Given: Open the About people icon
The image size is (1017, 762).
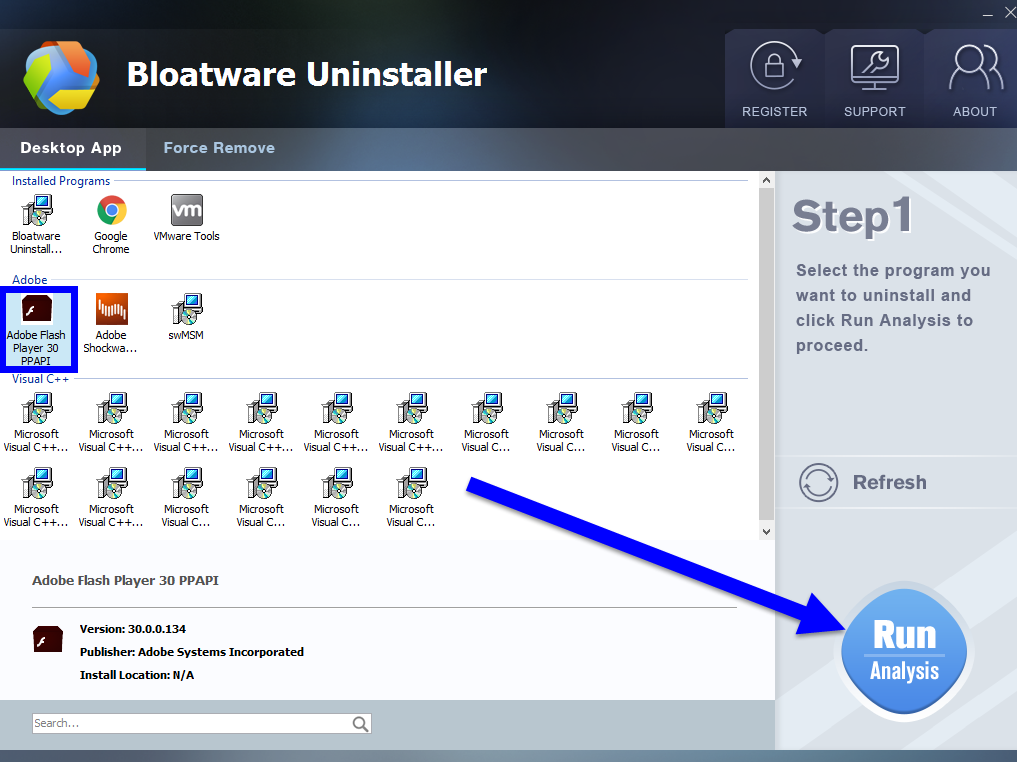Looking at the screenshot, I should coord(975,67).
